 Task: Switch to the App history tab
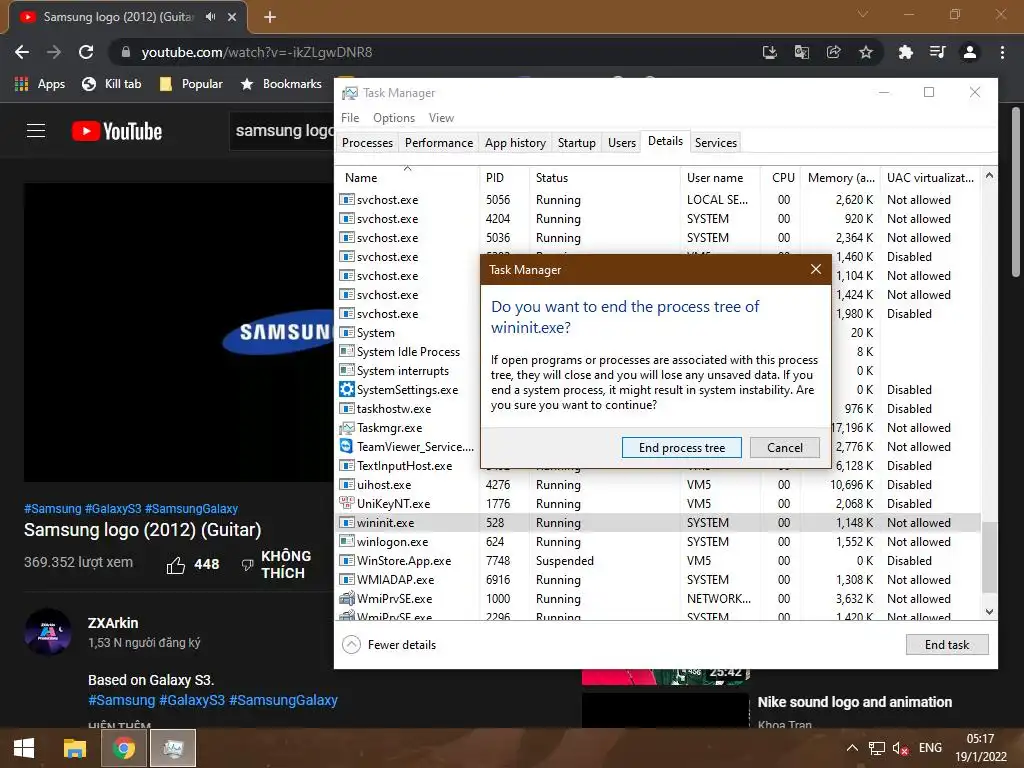click(515, 142)
